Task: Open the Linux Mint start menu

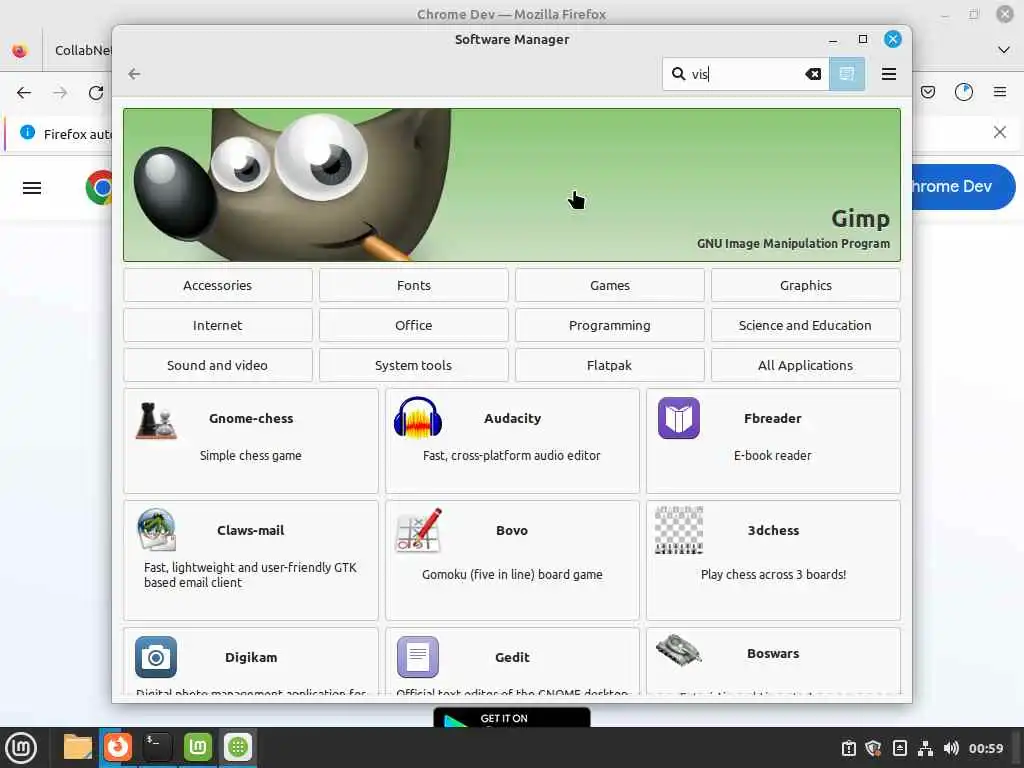Action: [21, 748]
